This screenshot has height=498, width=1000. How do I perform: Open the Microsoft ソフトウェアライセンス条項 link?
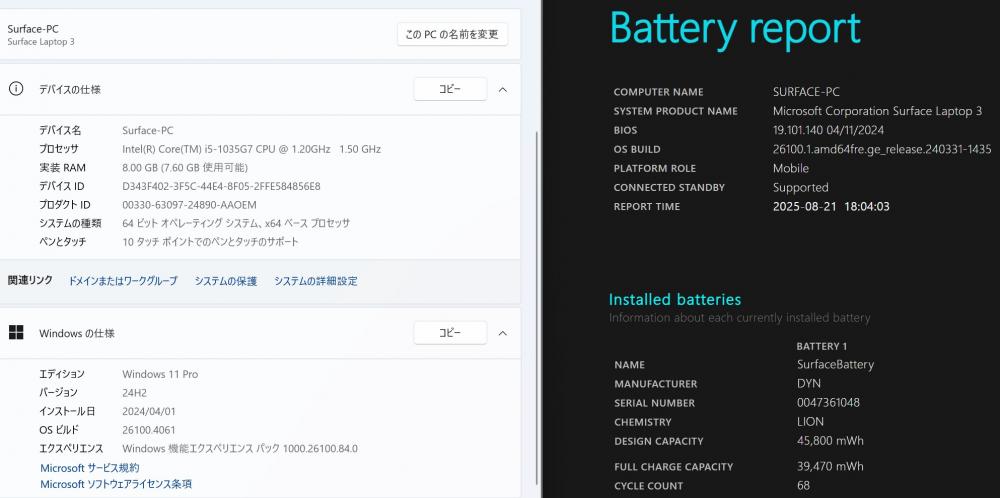tap(116, 484)
